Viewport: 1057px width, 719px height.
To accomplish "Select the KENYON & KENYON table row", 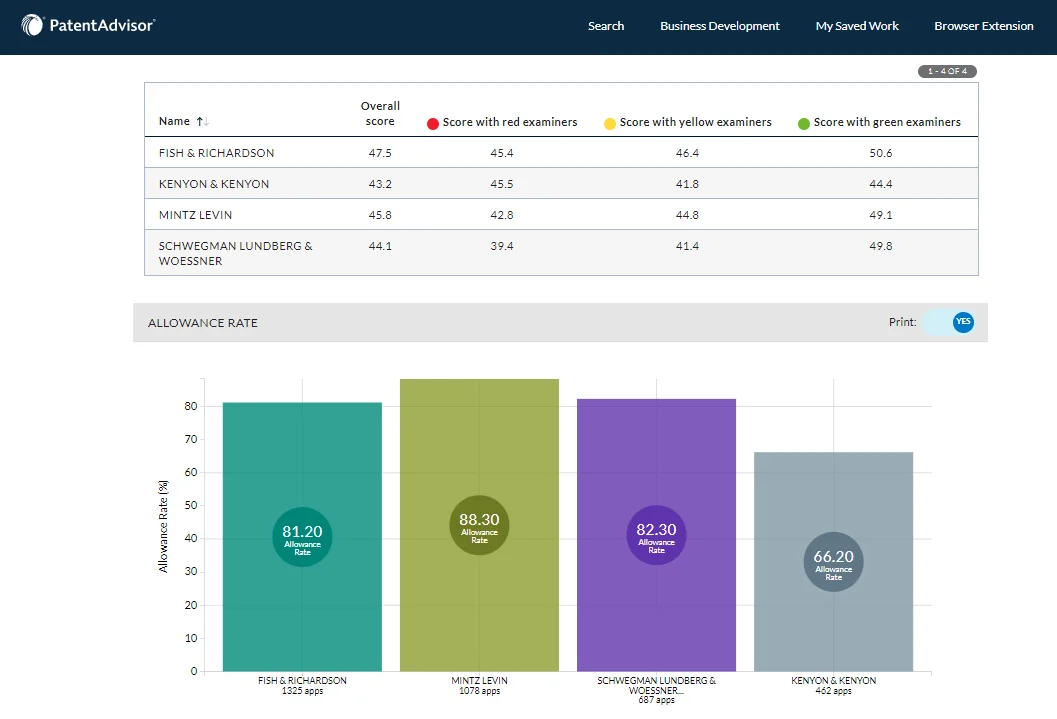I will pos(560,184).
